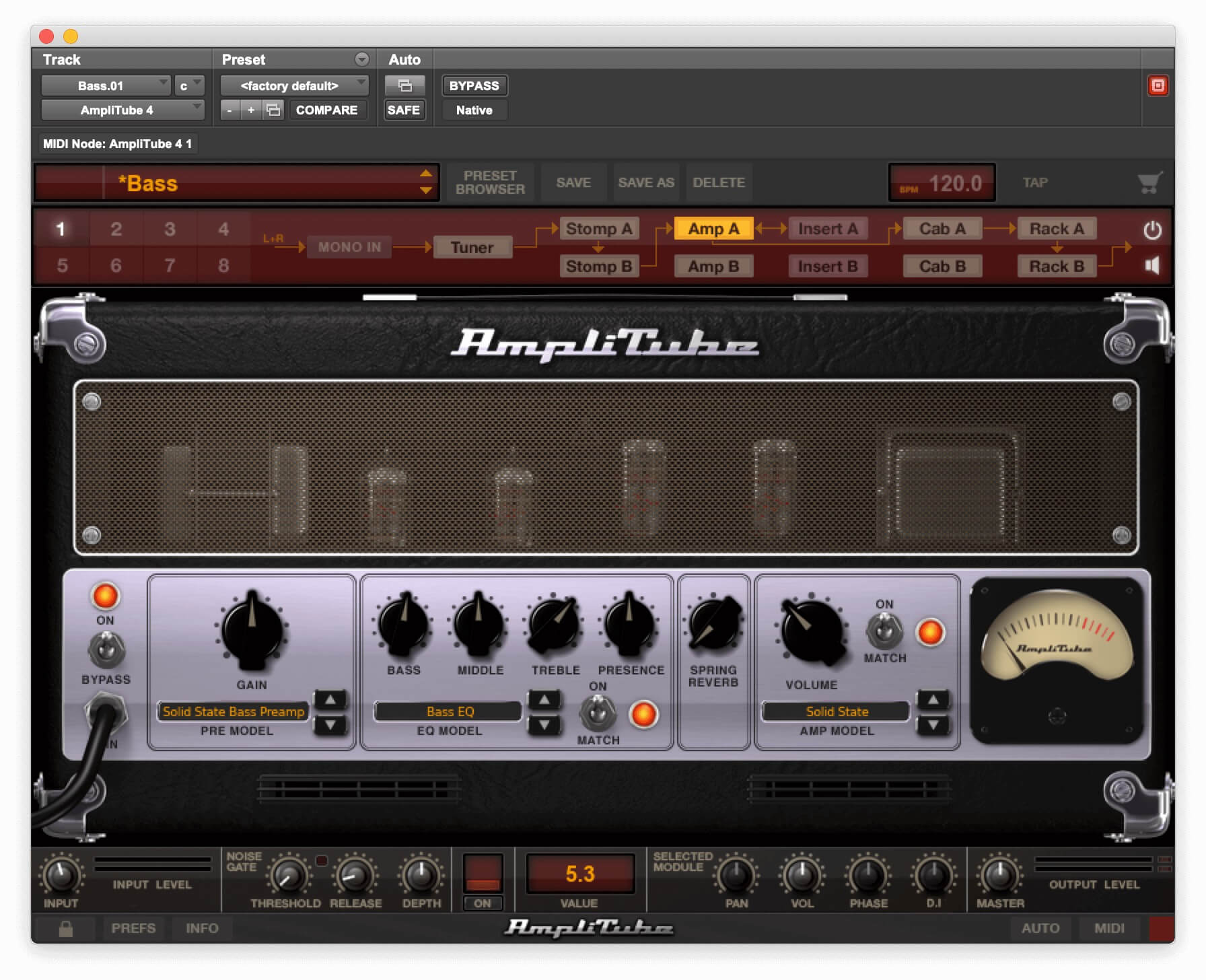This screenshot has width=1206, height=980.
Task: Open the Bass.01 track dropdown
Action: click(x=106, y=85)
